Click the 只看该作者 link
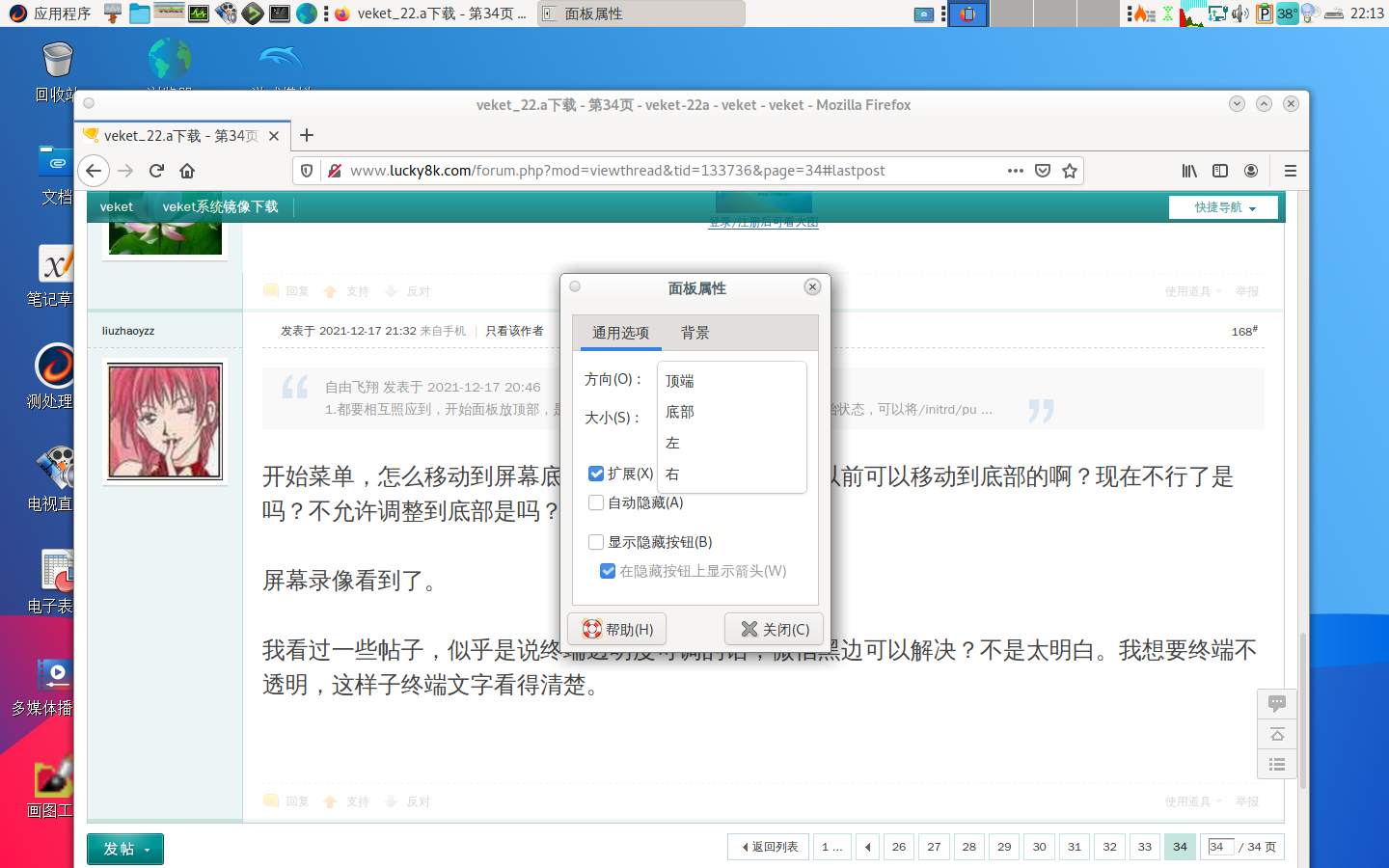1389x868 pixels. point(514,331)
